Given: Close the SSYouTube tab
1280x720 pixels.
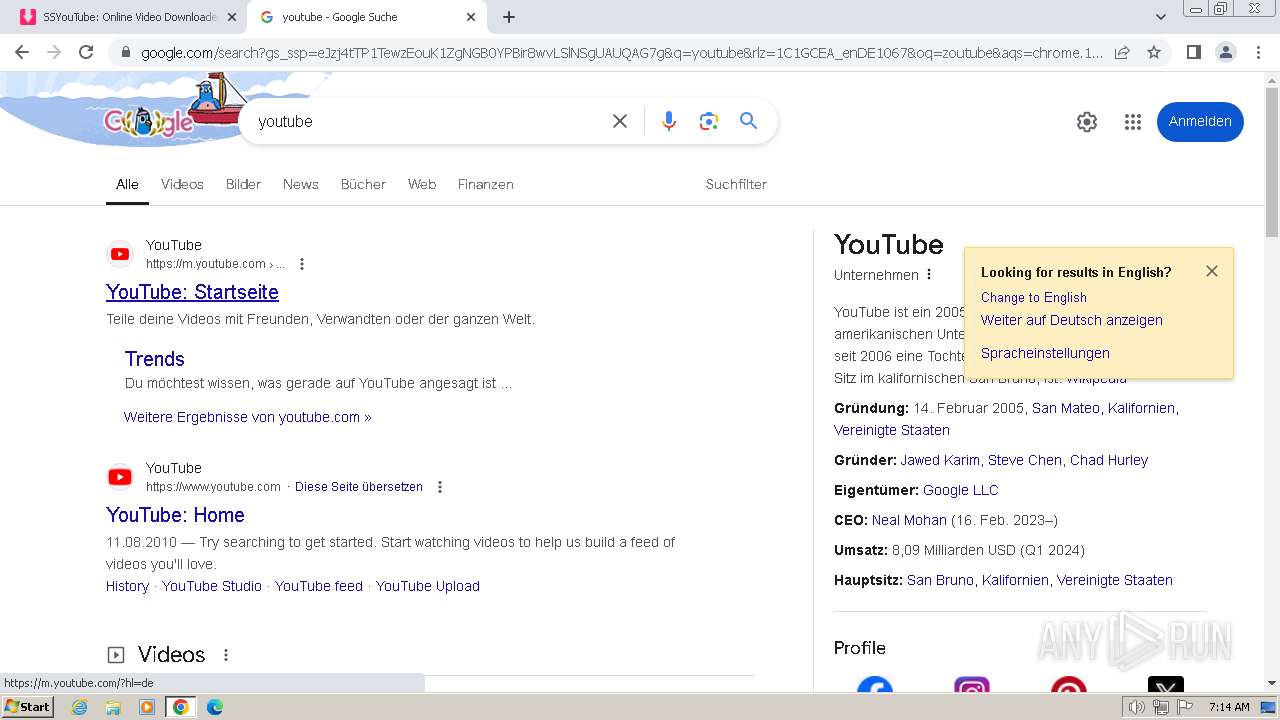Looking at the screenshot, I should click(231, 17).
